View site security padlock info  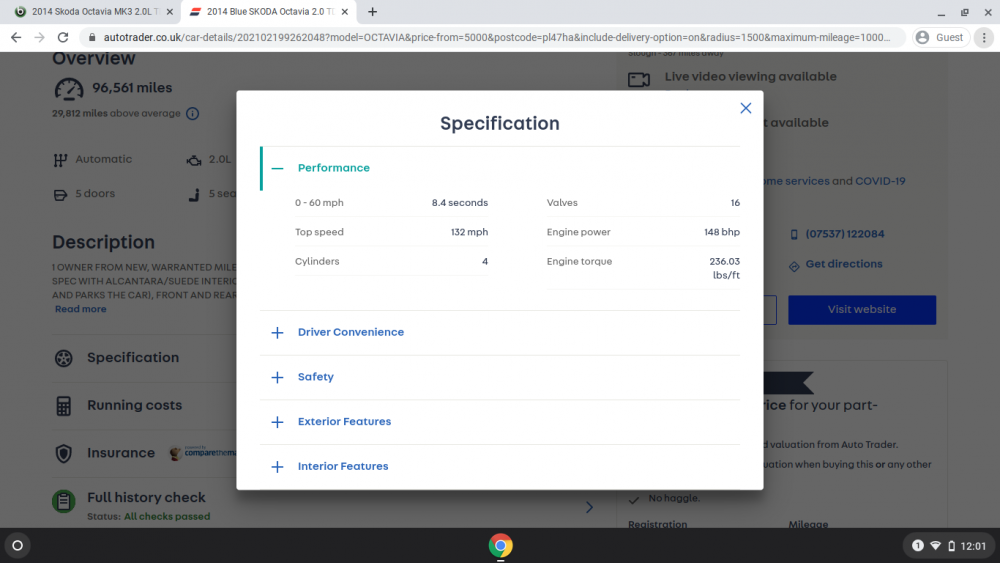[92, 38]
